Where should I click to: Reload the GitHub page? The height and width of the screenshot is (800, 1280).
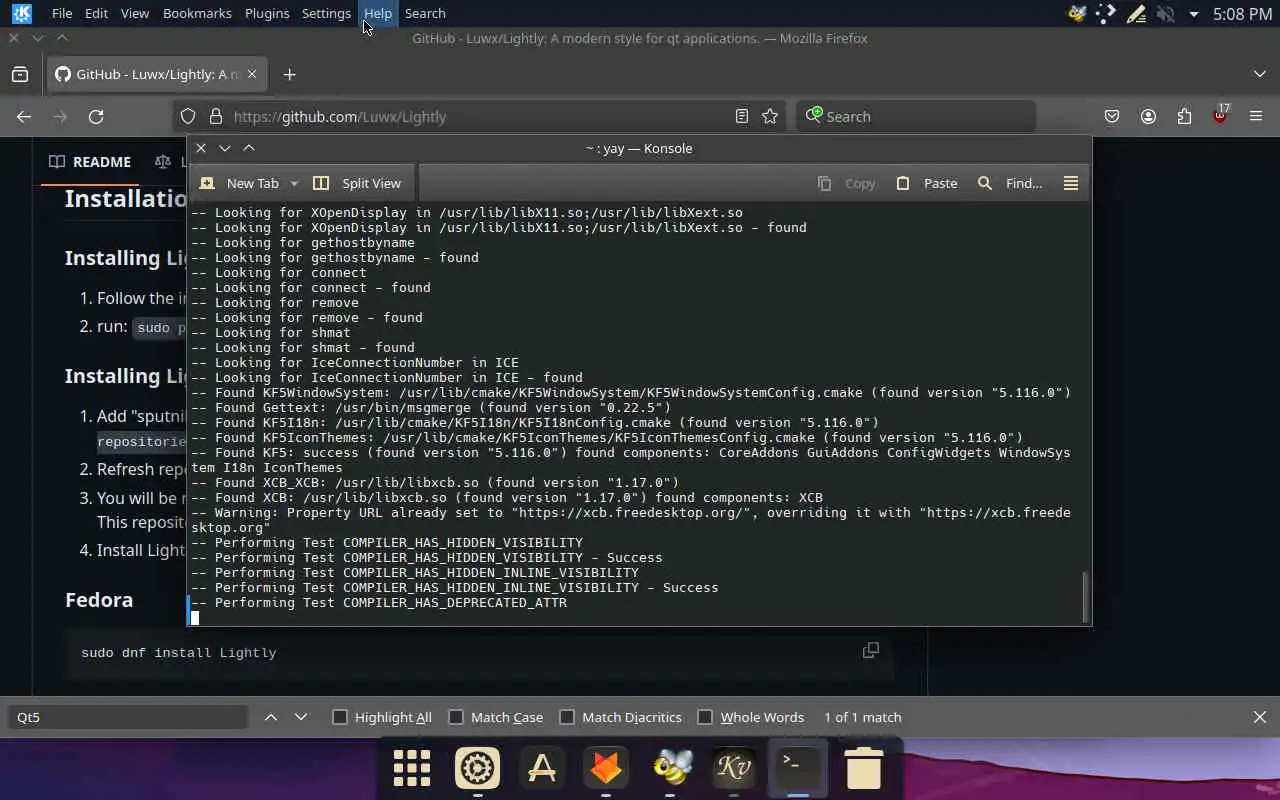click(96, 116)
